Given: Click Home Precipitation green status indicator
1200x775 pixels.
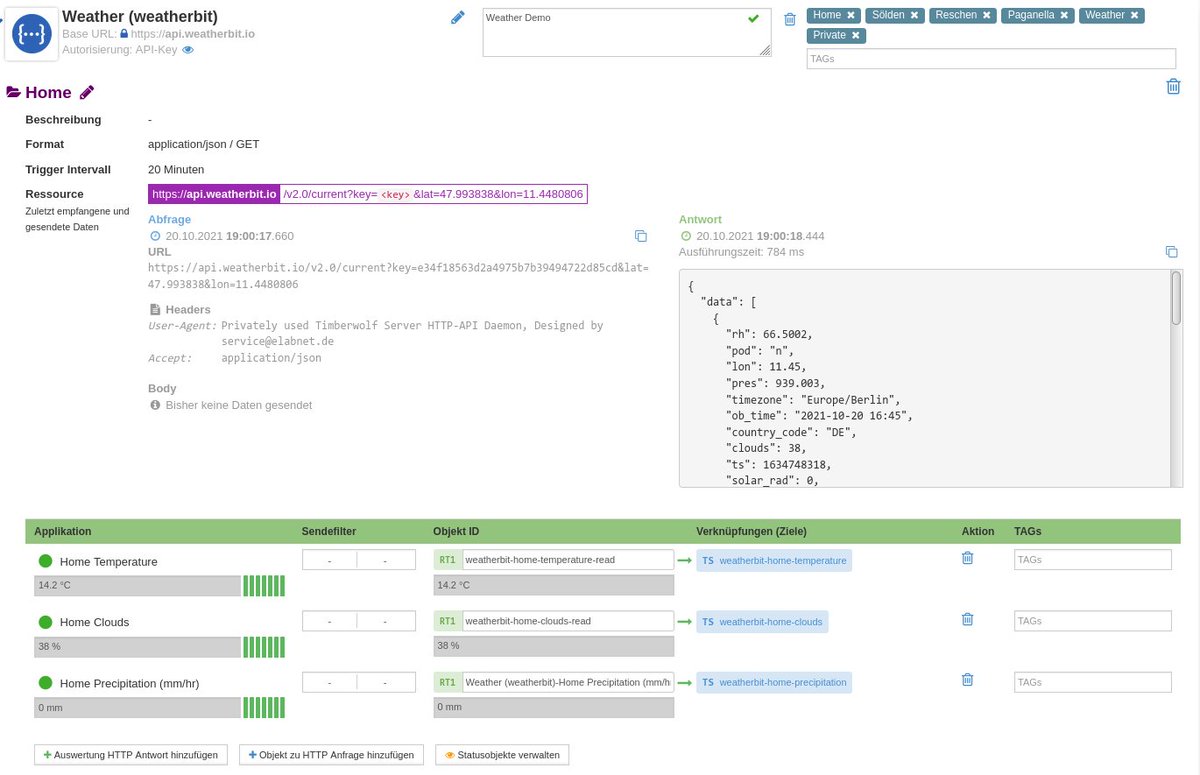Looking at the screenshot, I should pyautogui.click(x=45, y=683).
